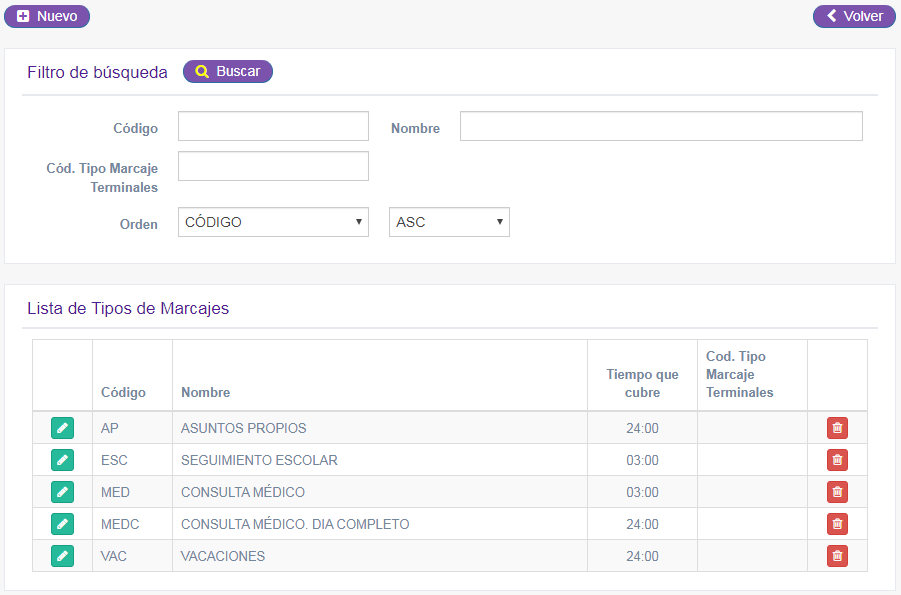Image resolution: width=901 pixels, height=595 pixels.
Task: Focus the Nombre filter field
Action: click(x=661, y=126)
